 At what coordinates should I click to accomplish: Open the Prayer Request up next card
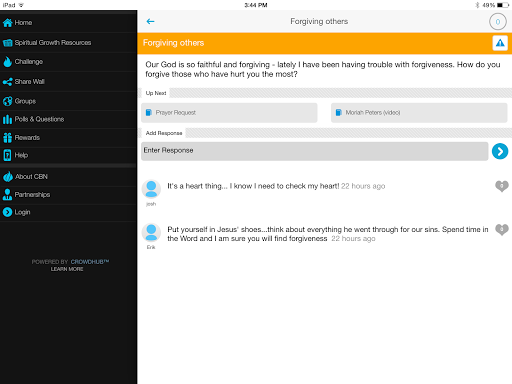pyautogui.click(x=229, y=113)
